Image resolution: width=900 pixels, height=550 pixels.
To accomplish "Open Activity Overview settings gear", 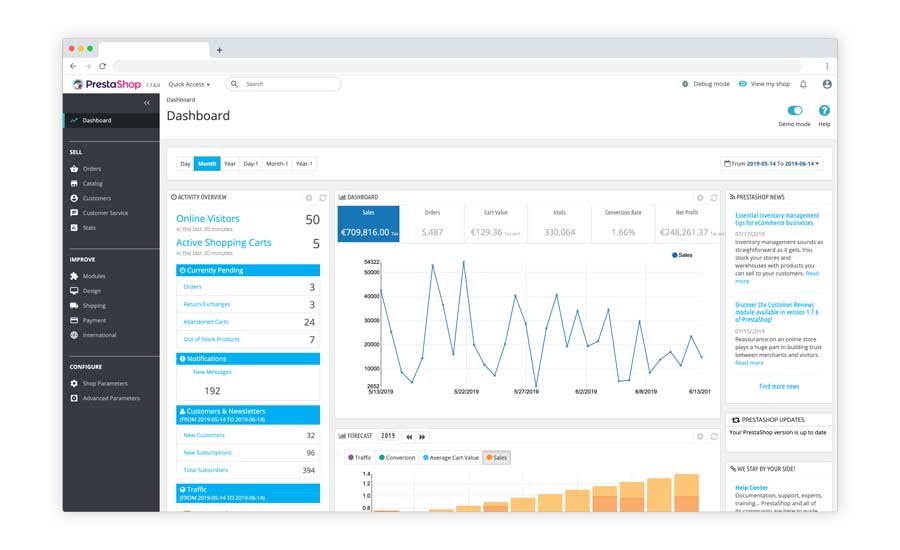I will [309, 197].
